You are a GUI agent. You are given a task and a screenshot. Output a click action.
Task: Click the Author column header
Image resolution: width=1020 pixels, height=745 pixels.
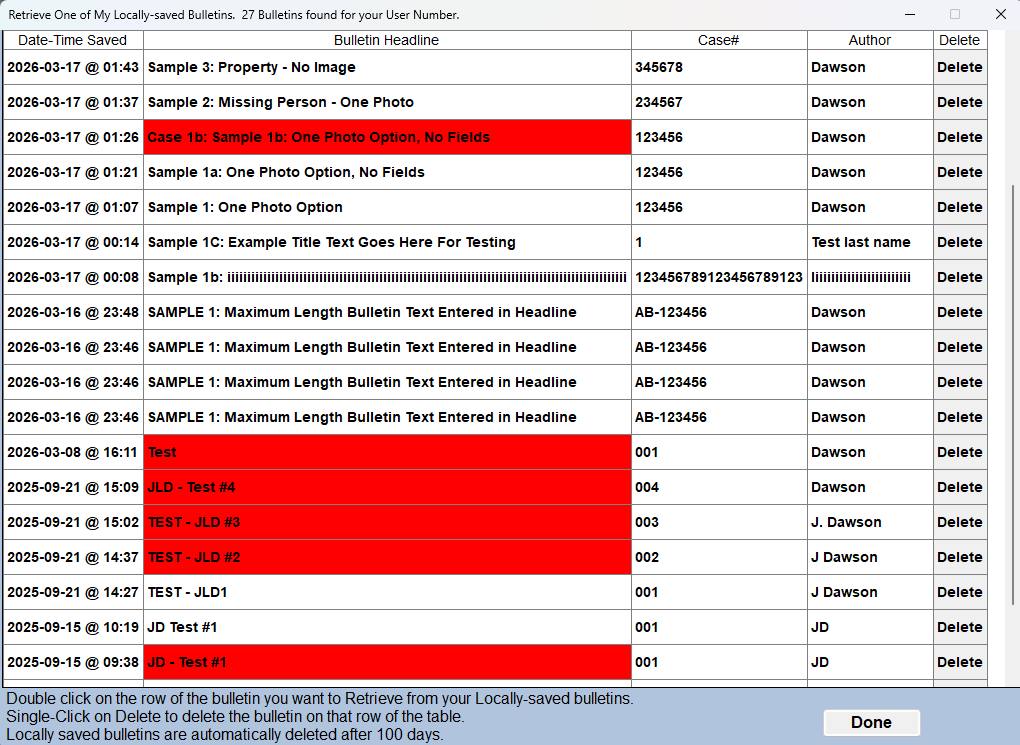(870, 40)
